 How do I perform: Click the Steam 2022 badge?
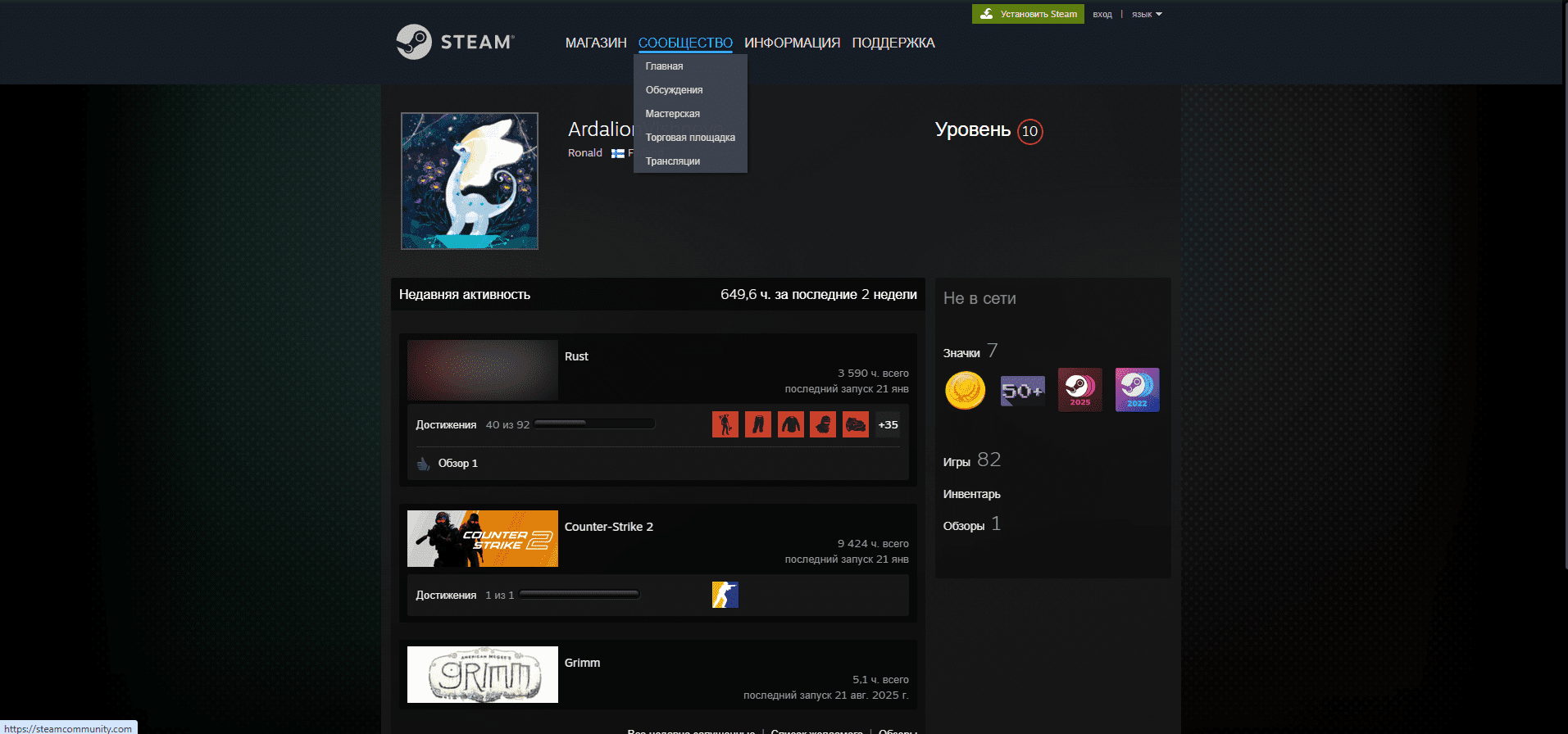tap(1138, 390)
